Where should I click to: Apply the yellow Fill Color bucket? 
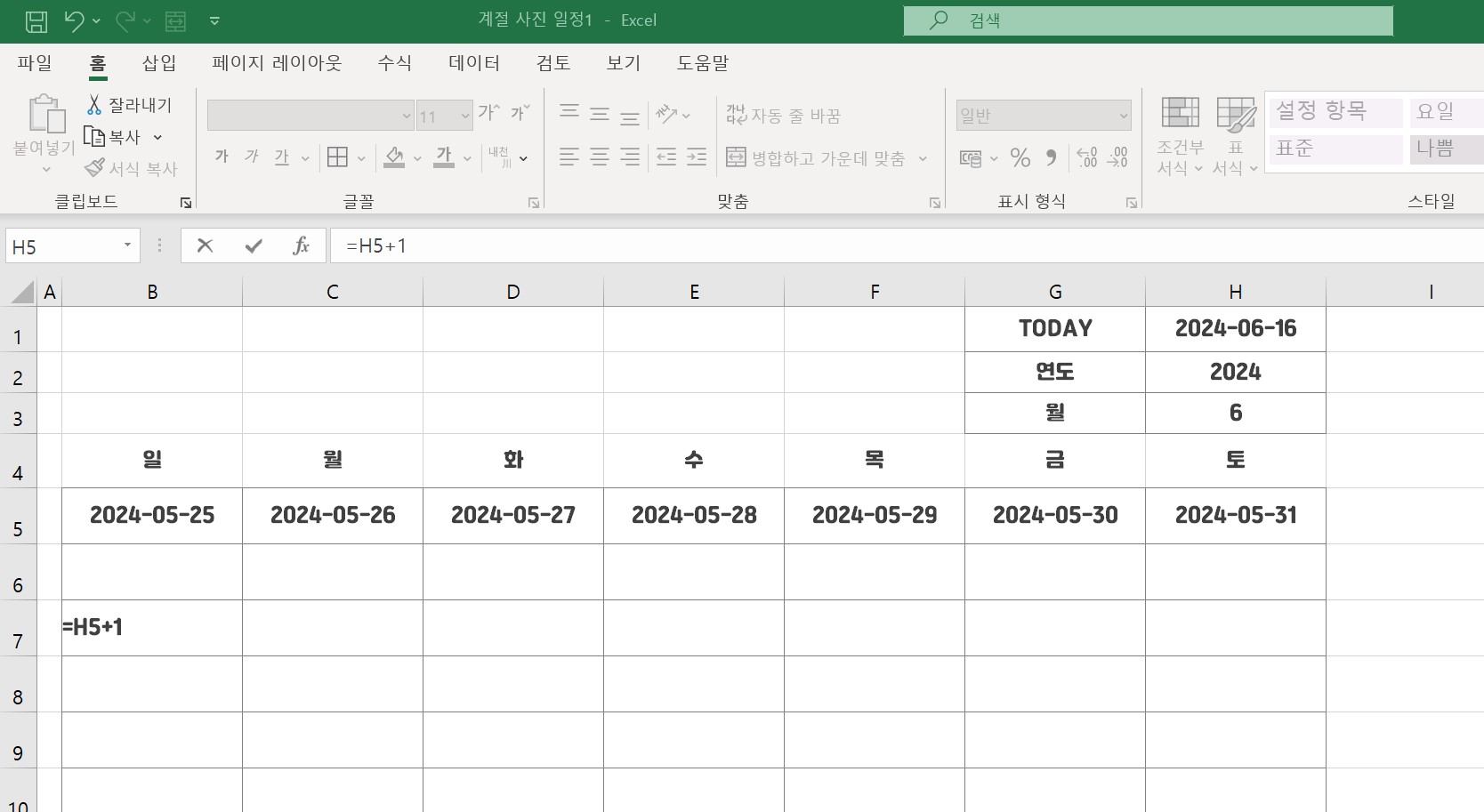coord(394,157)
